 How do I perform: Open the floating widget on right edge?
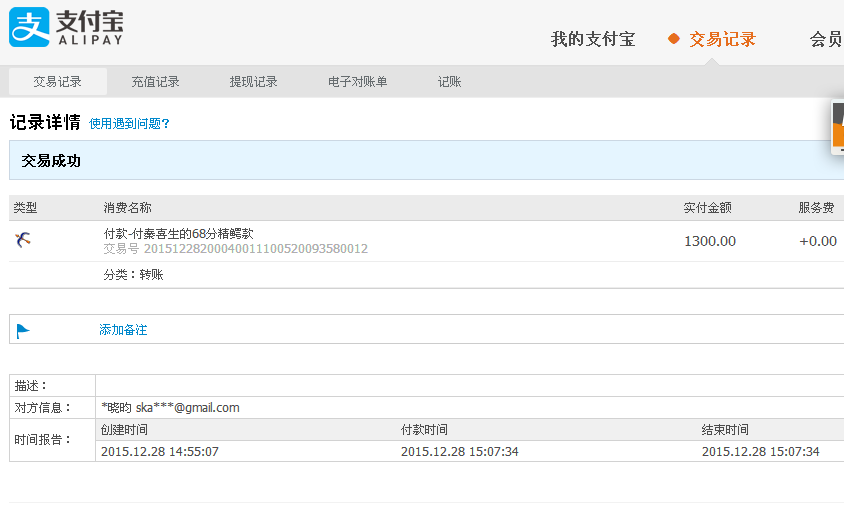pos(838,128)
